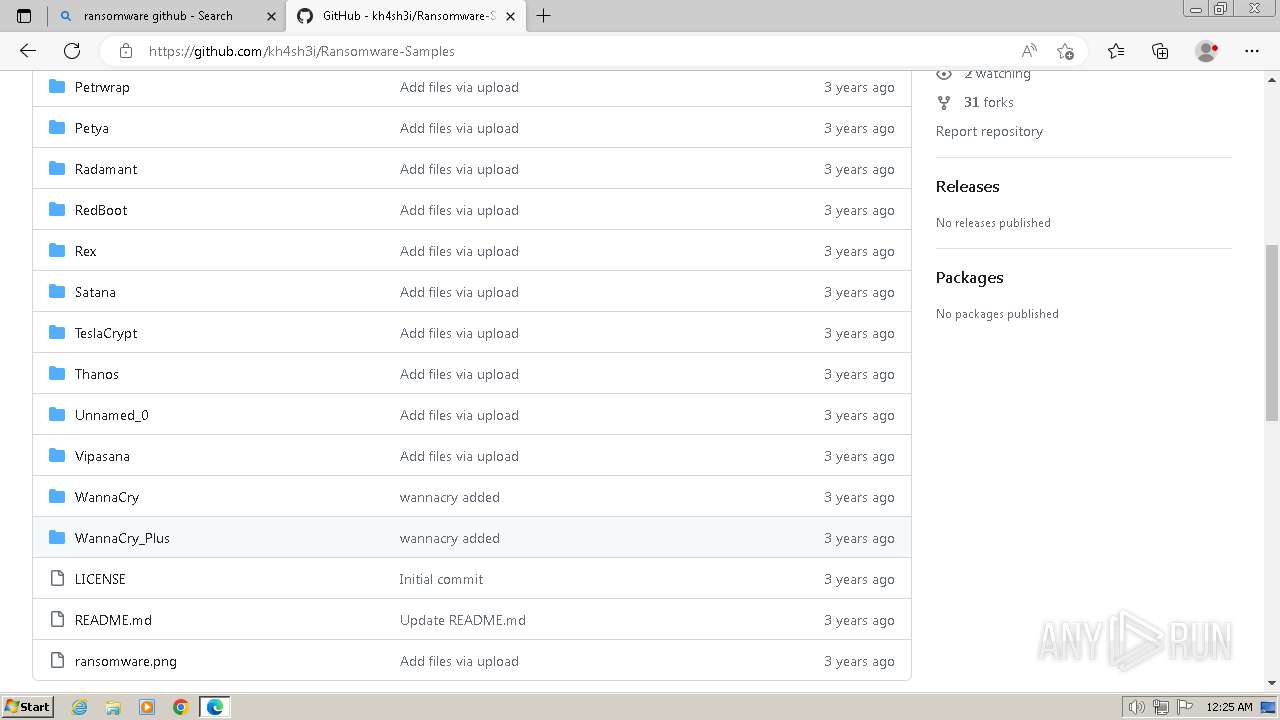This screenshot has height=720, width=1280.
Task: Open the ransomware.png file
Action: point(126,661)
